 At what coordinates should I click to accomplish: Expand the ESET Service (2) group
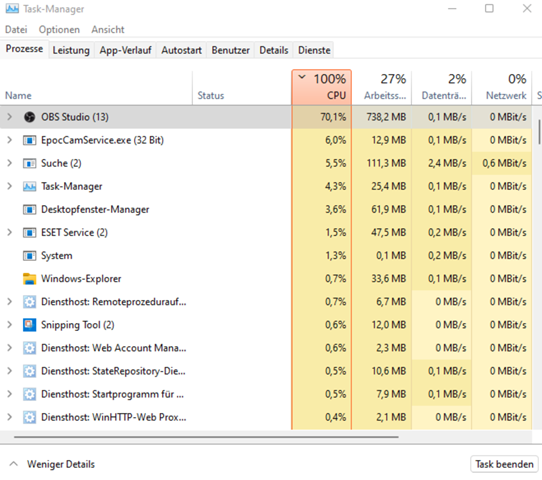[x=10, y=232]
